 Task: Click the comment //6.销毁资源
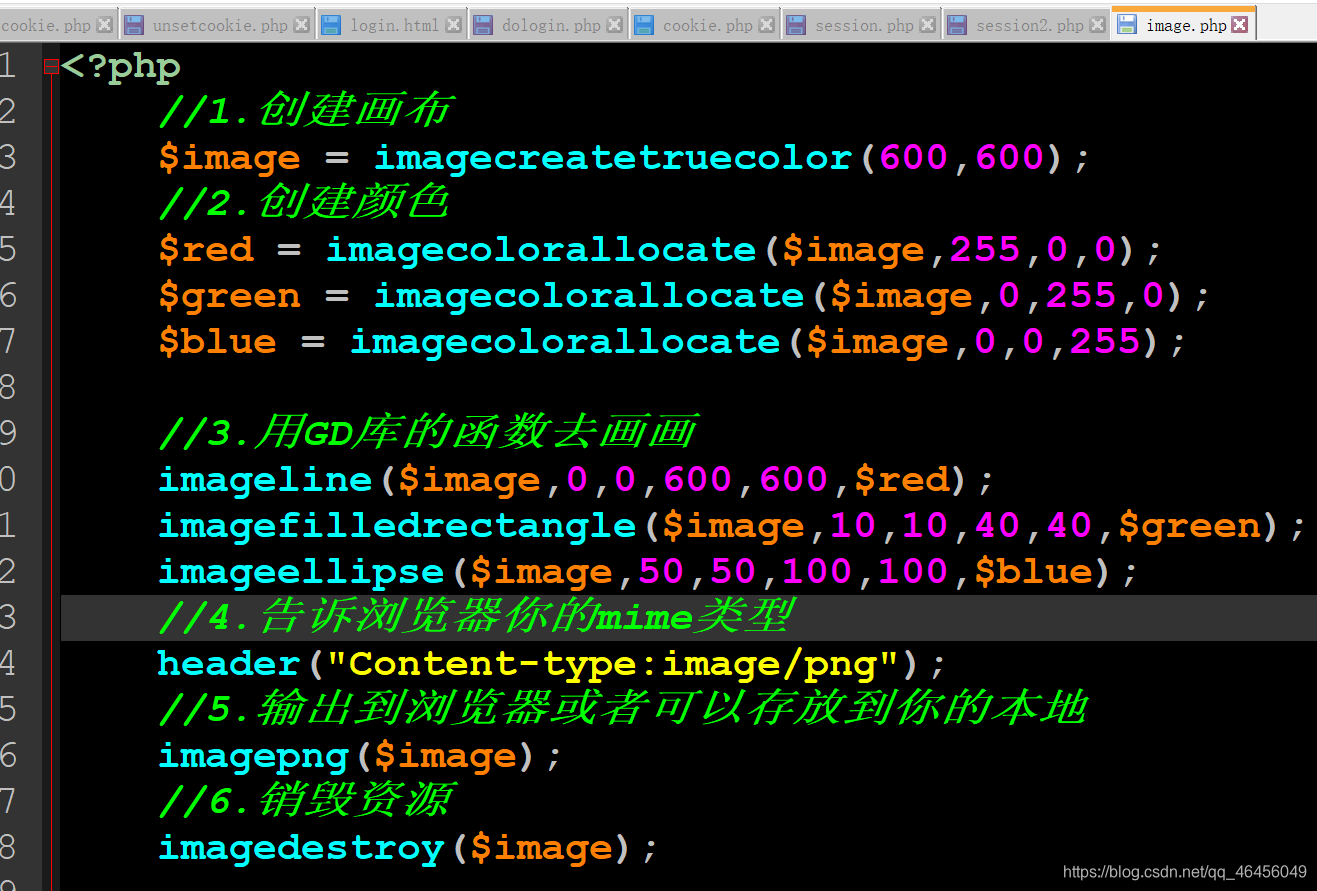pos(305,801)
